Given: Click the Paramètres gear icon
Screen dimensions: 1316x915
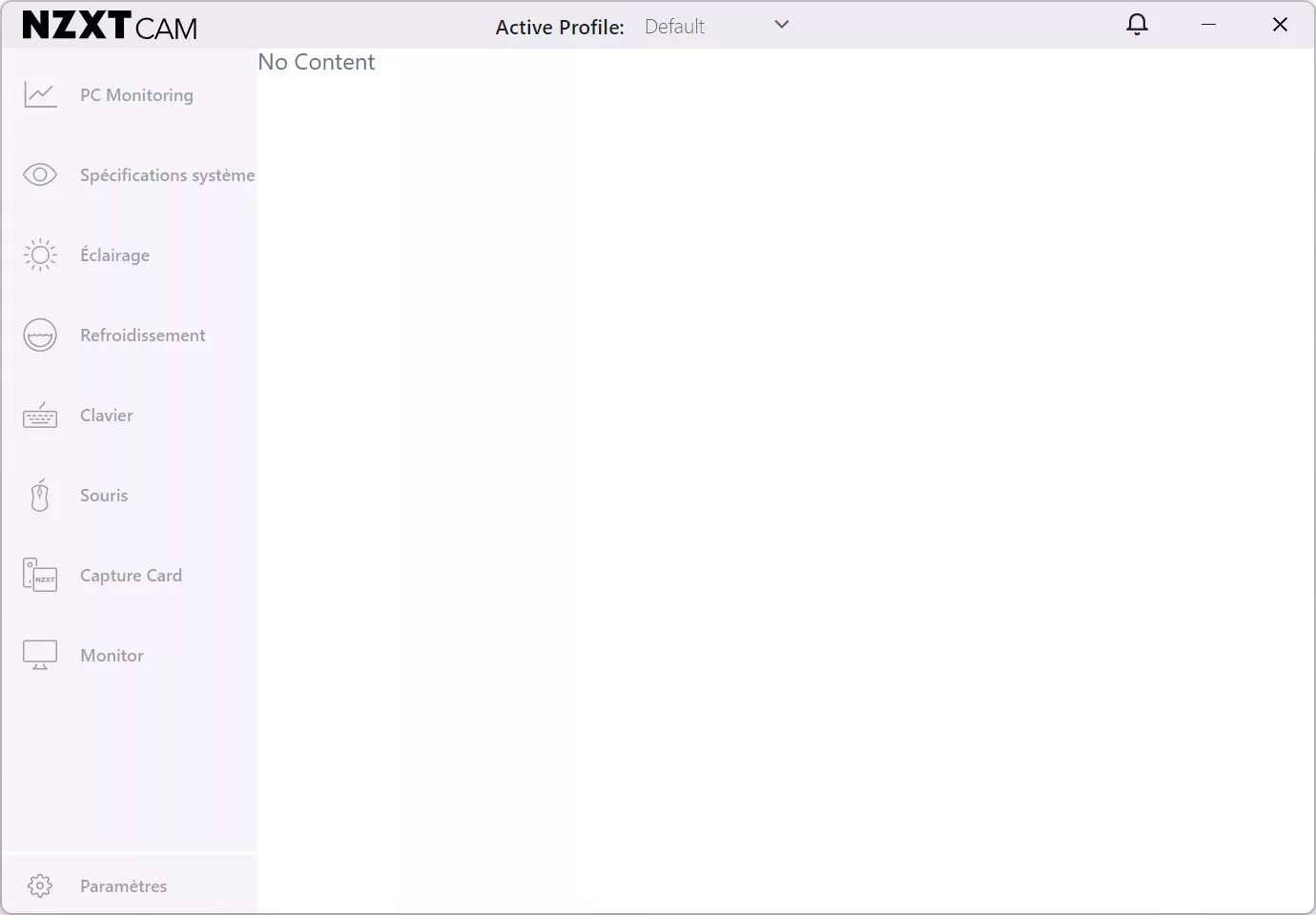Looking at the screenshot, I should point(40,886).
